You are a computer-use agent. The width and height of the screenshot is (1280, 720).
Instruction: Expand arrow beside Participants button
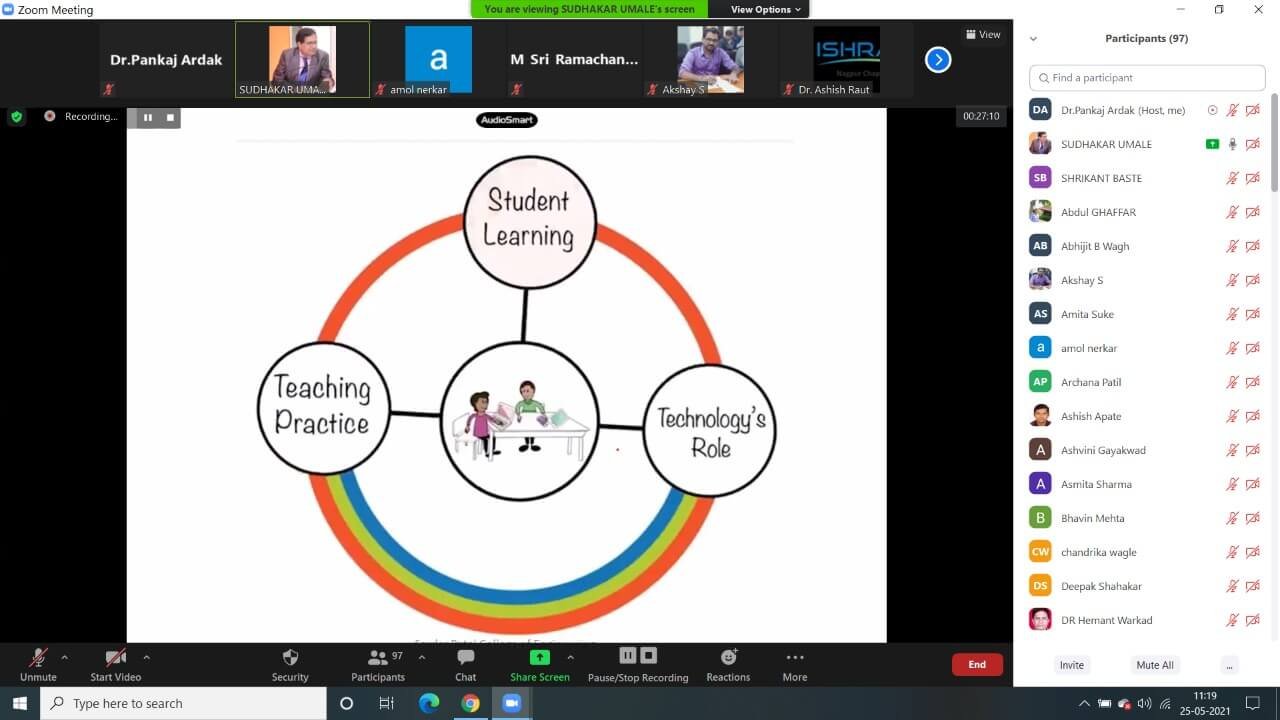click(x=421, y=657)
